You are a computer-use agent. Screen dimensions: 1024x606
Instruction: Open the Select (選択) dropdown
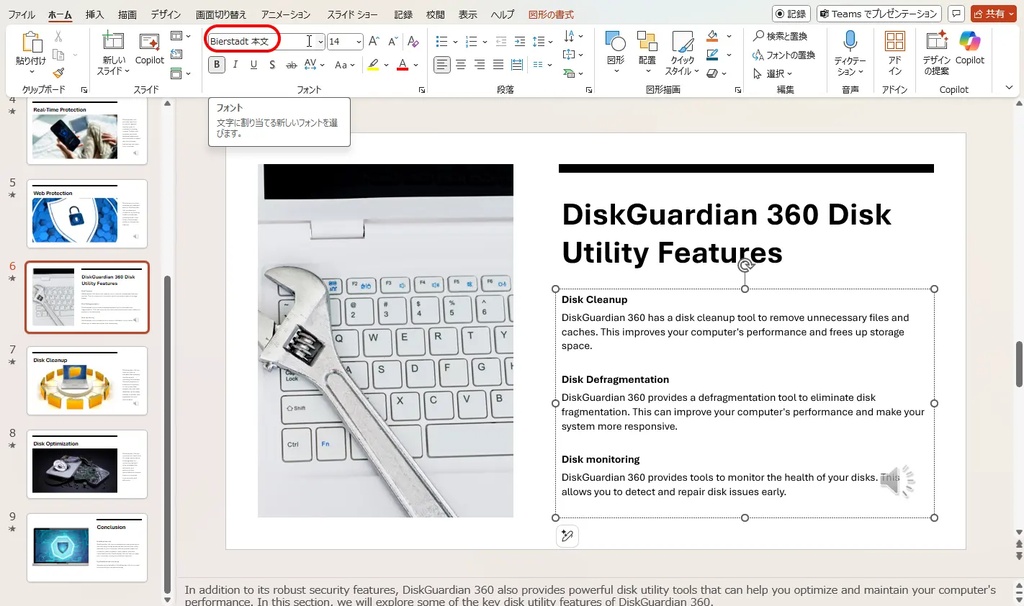773,74
